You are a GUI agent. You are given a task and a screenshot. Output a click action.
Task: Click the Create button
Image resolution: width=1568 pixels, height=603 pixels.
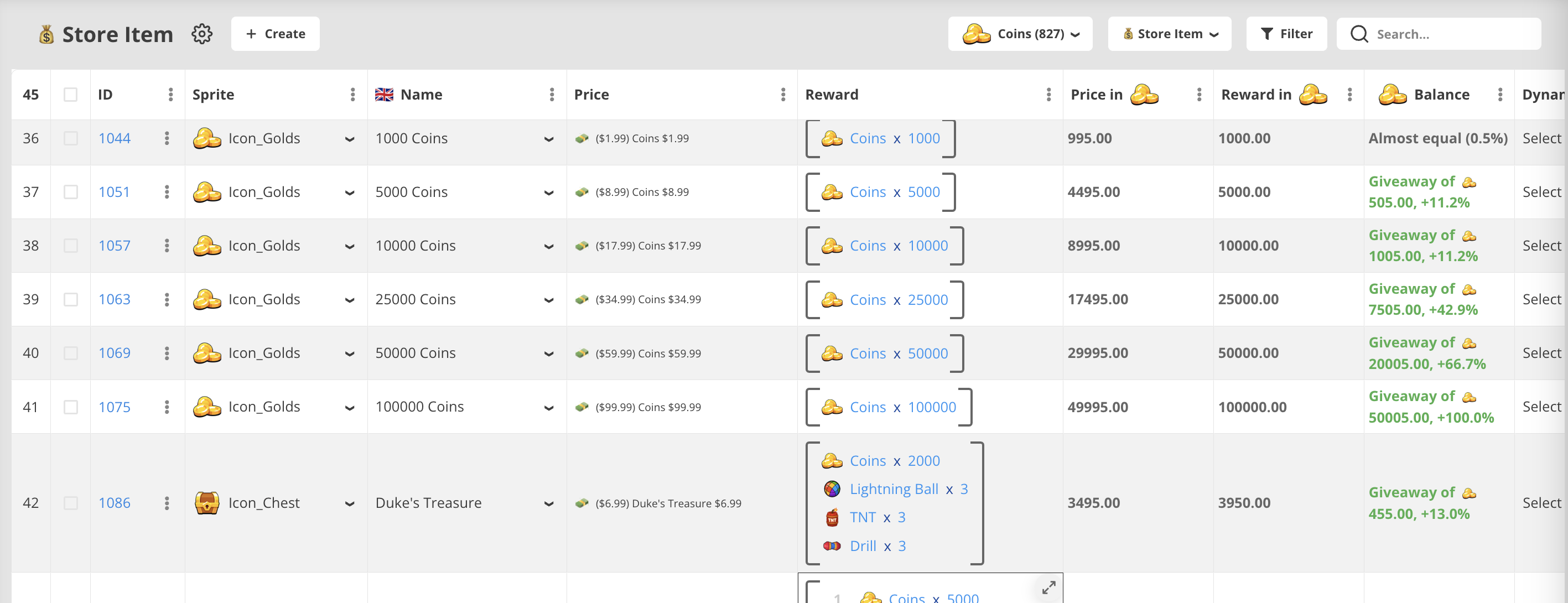coord(275,33)
